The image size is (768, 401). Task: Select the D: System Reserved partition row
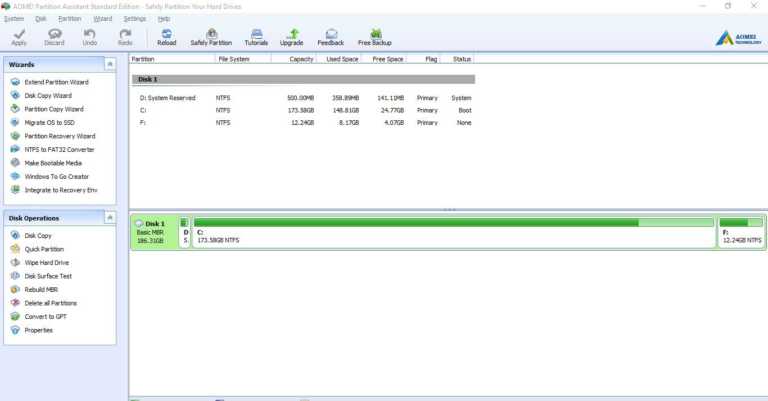303,98
